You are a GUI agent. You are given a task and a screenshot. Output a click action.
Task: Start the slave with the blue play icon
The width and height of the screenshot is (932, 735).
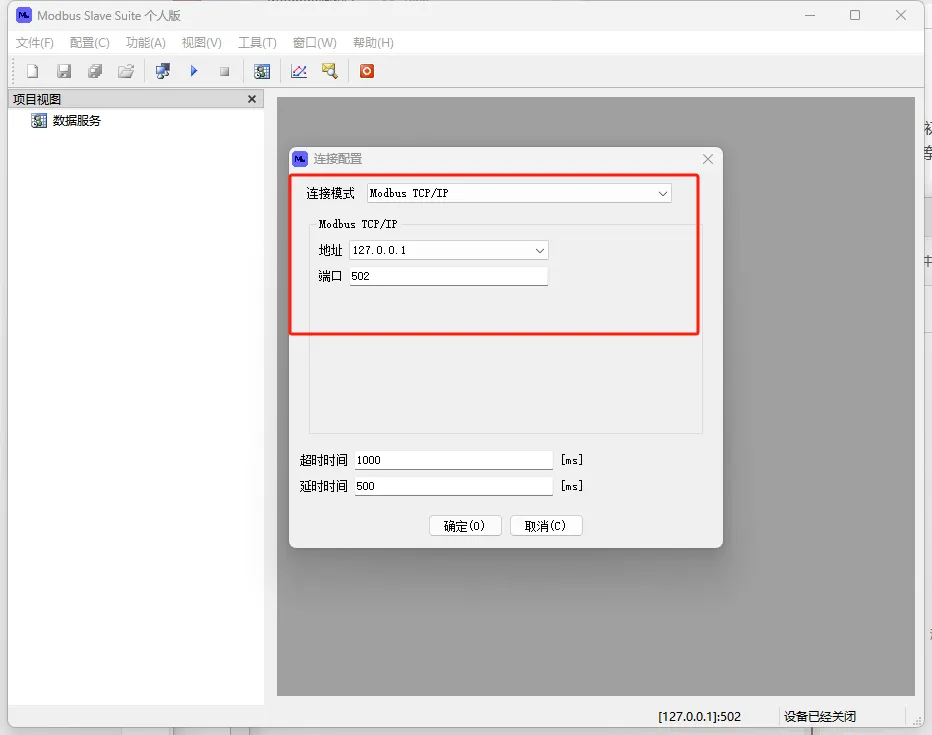click(194, 71)
